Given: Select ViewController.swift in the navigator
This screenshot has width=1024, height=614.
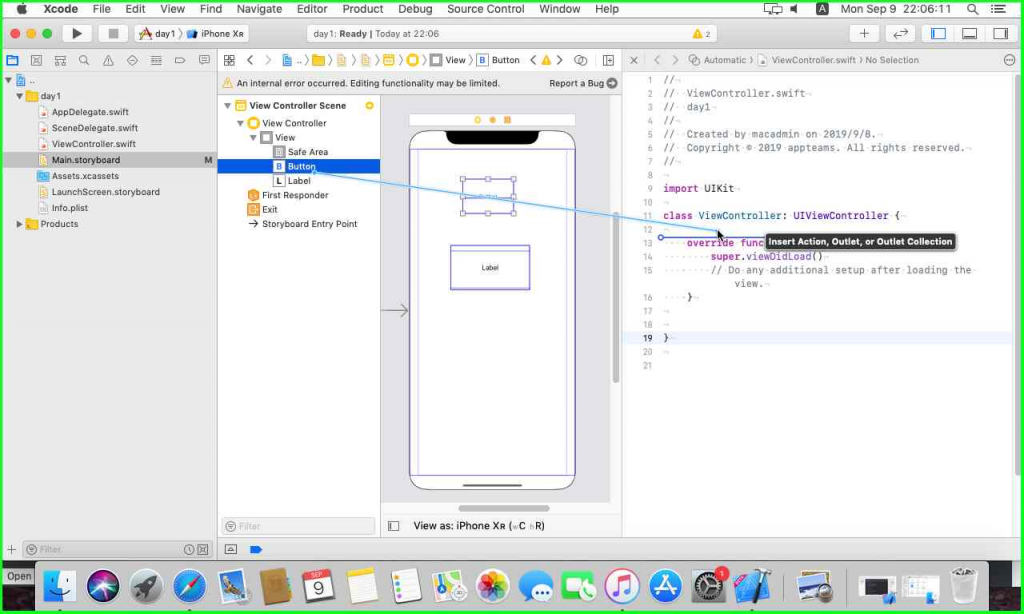Looking at the screenshot, I should [93, 144].
